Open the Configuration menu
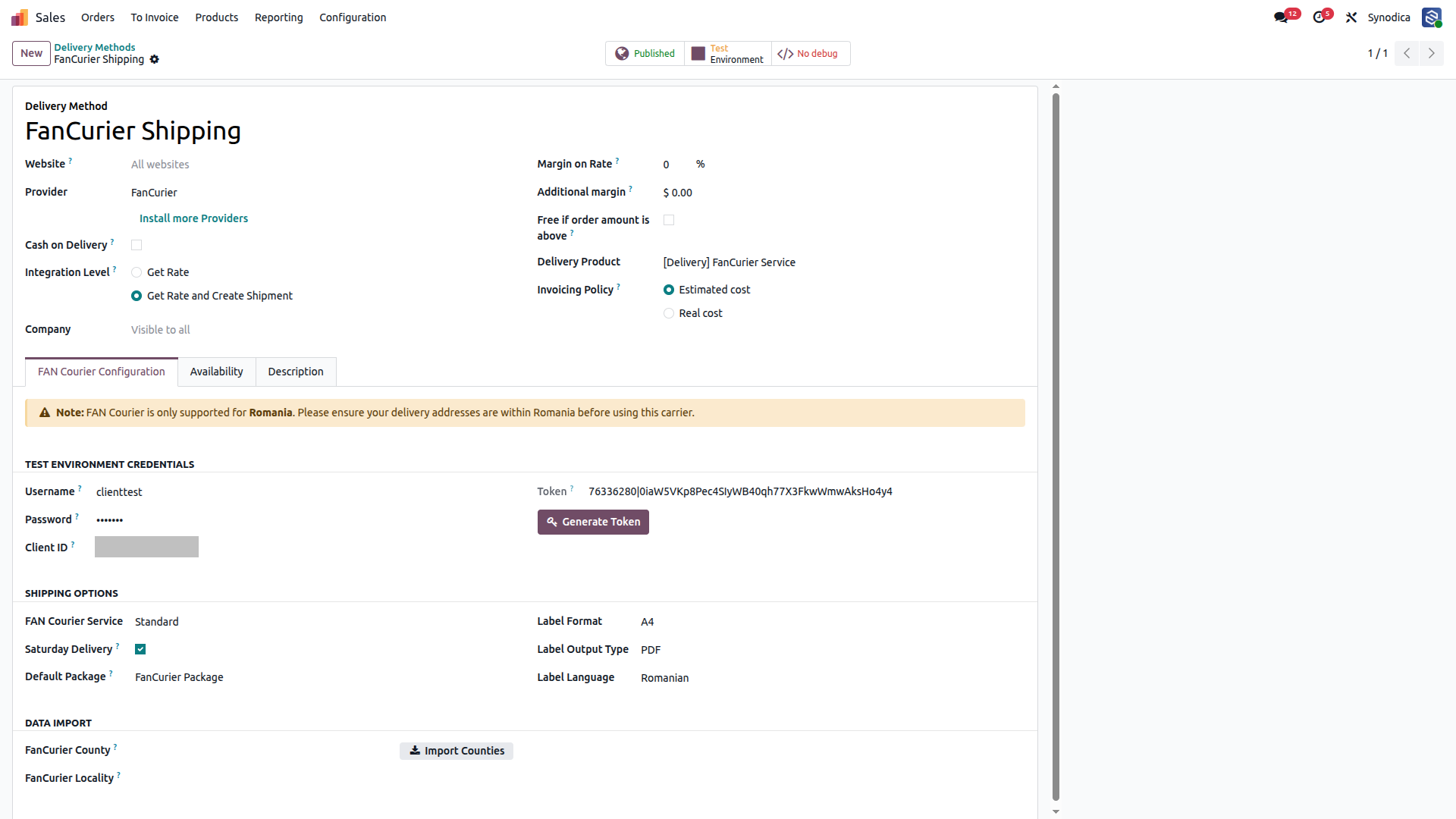The image size is (1456, 819). [x=353, y=17]
